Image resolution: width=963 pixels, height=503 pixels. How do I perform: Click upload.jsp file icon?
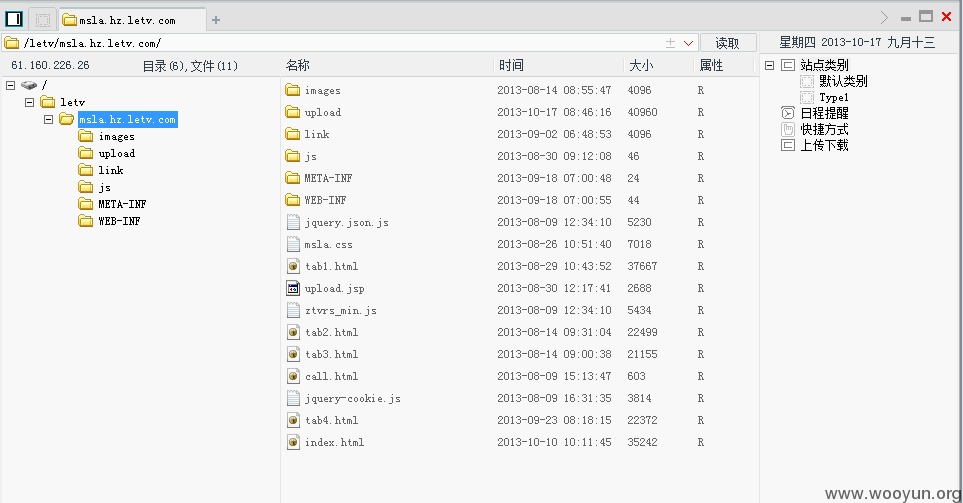(x=294, y=288)
